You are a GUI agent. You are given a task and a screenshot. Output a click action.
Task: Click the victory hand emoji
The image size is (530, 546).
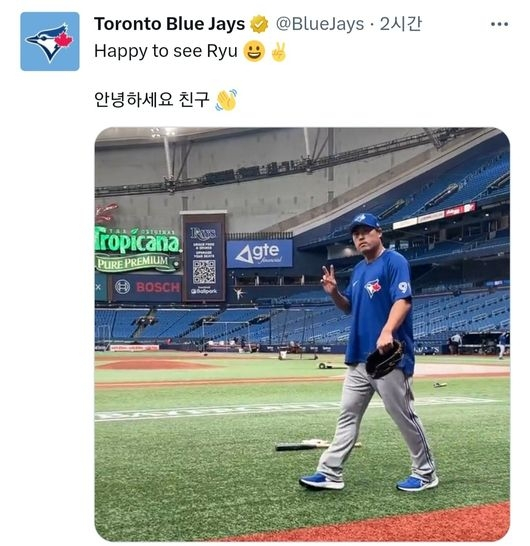pyautogui.click(x=279, y=52)
